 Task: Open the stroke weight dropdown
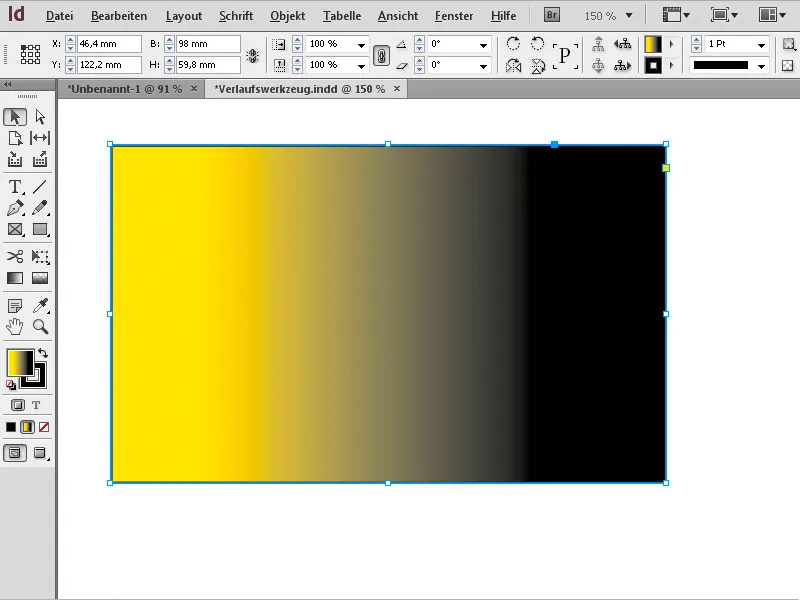click(761, 45)
